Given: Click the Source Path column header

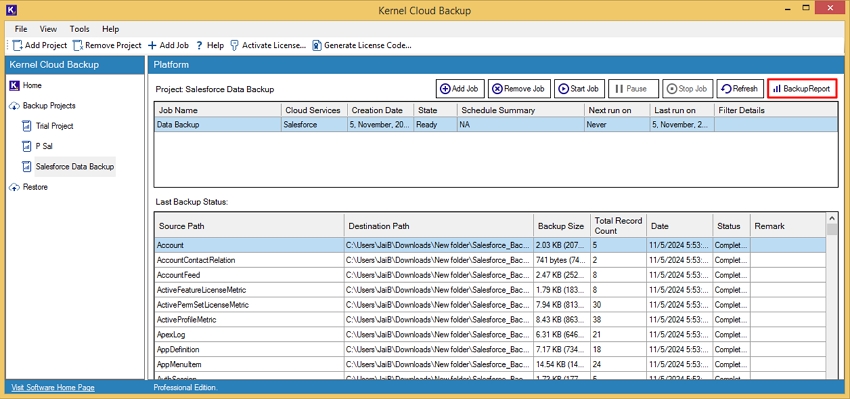Looking at the screenshot, I should pyautogui.click(x=249, y=226).
